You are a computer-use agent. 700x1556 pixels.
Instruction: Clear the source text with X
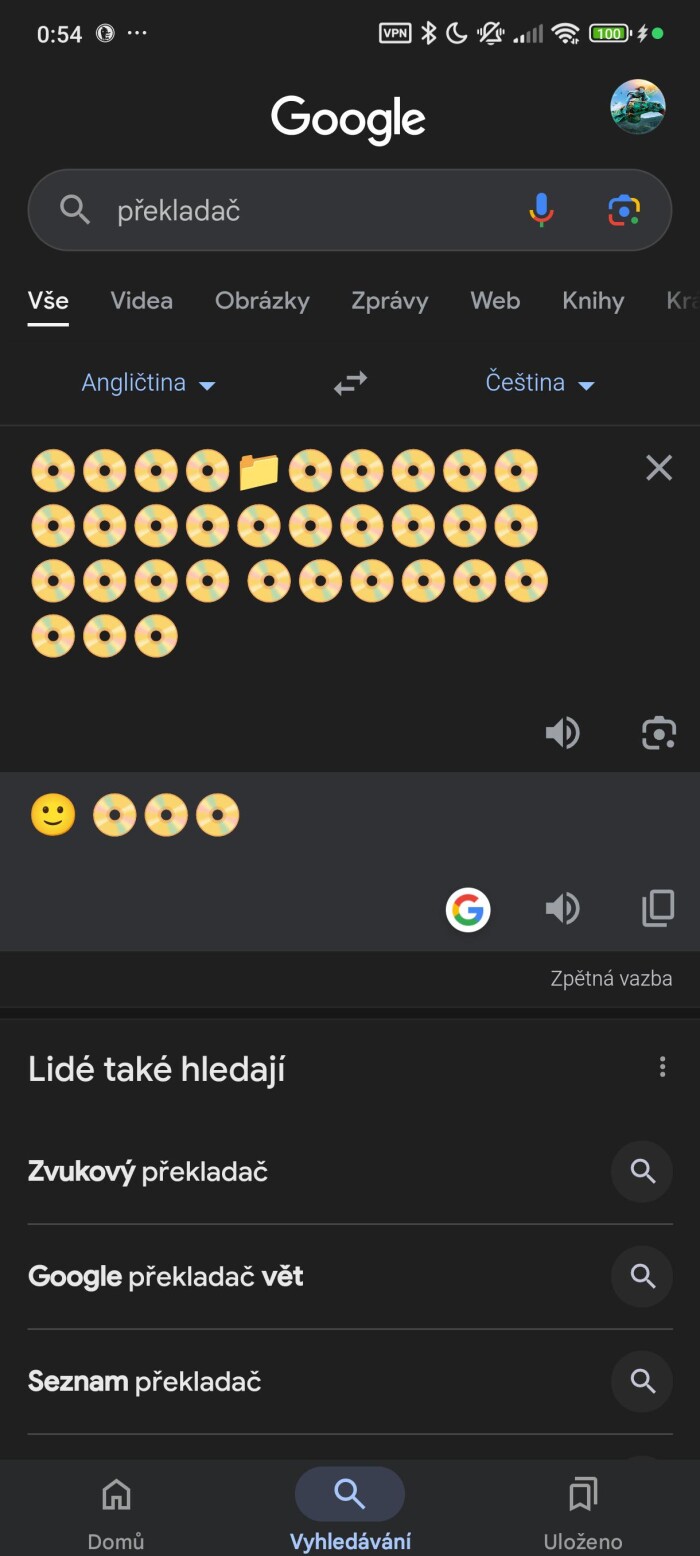(659, 467)
